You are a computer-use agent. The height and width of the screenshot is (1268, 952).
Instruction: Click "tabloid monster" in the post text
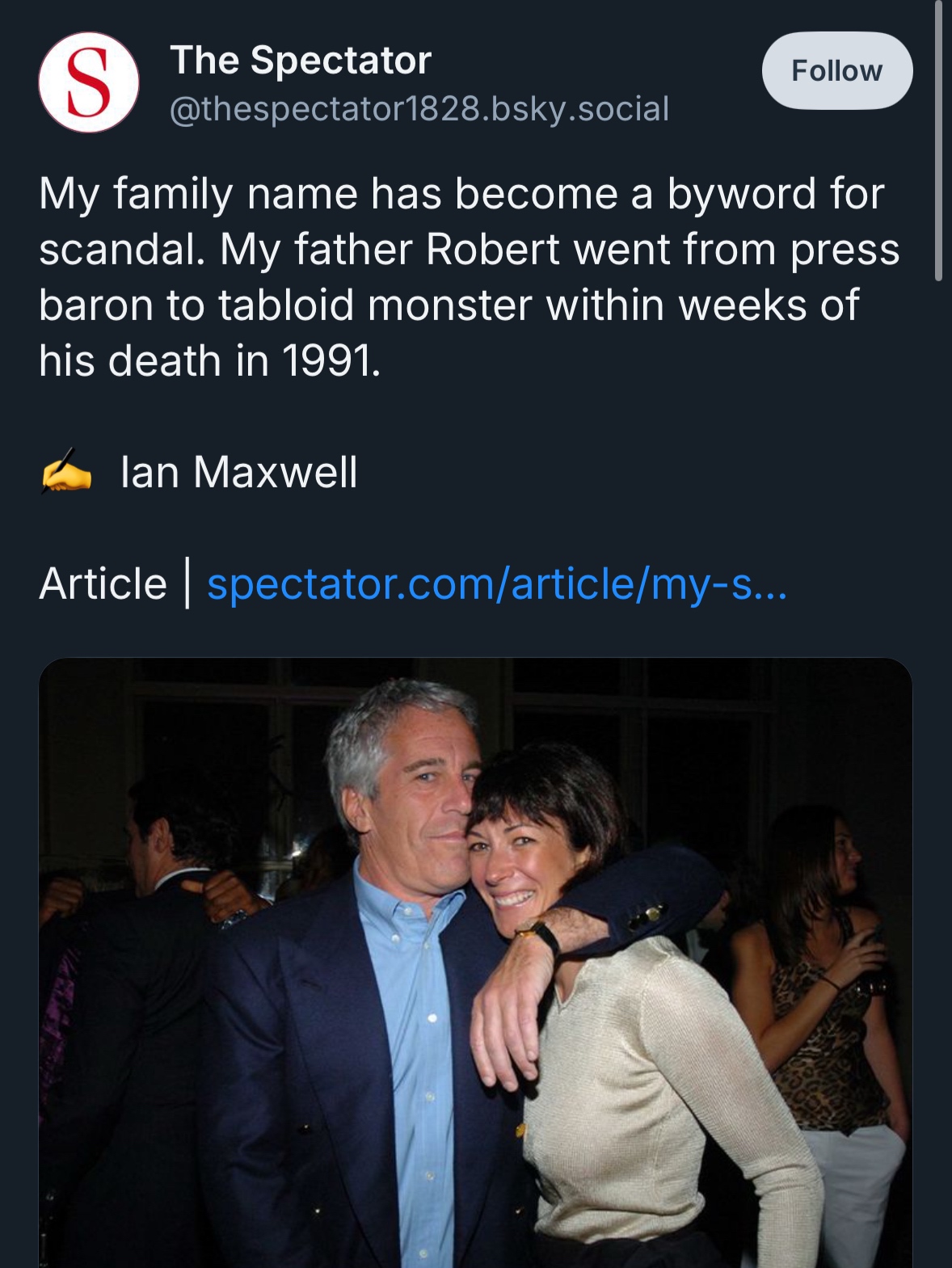pos(374,305)
